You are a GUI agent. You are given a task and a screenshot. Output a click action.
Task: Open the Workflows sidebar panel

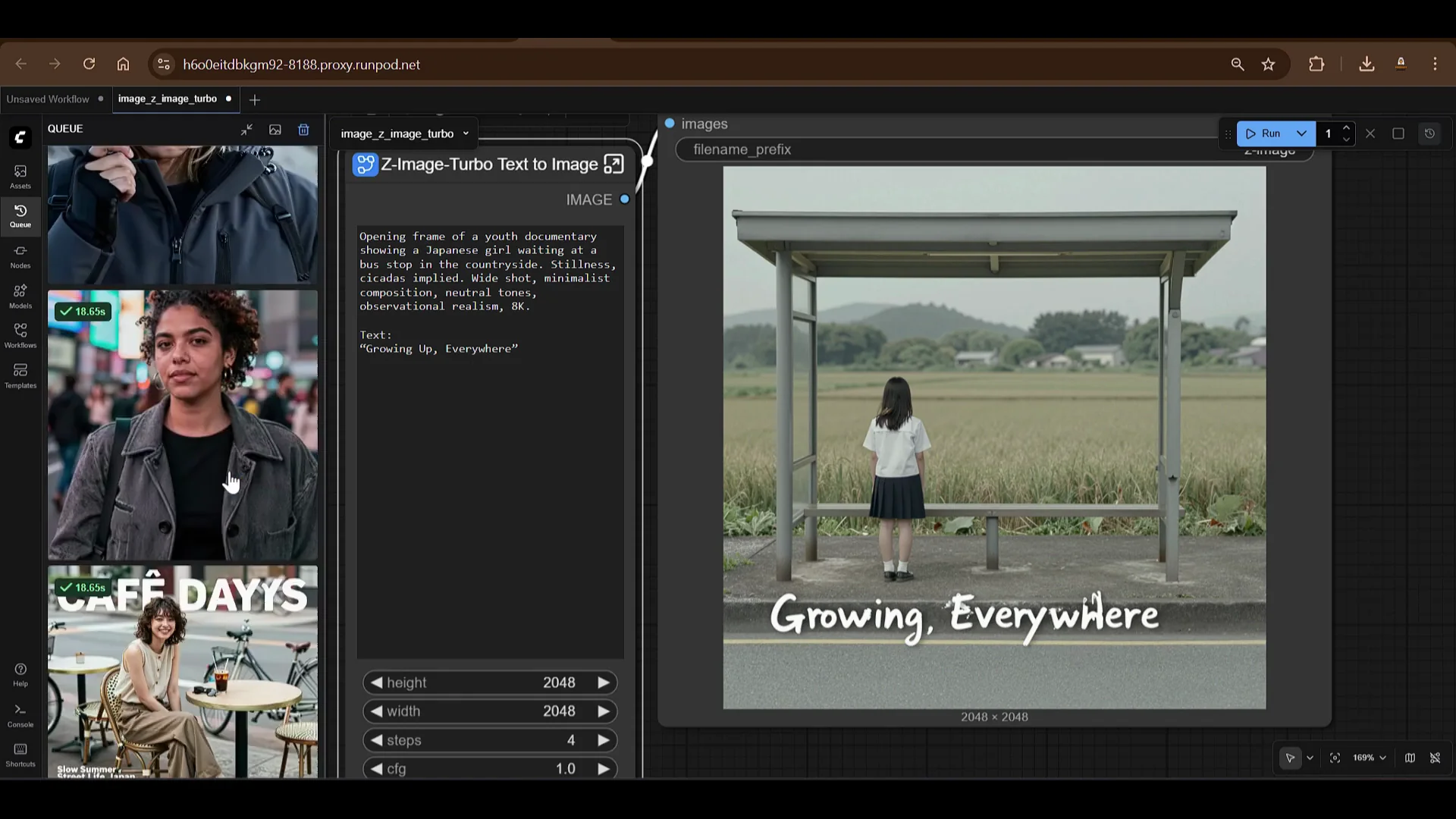pyautogui.click(x=20, y=334)
